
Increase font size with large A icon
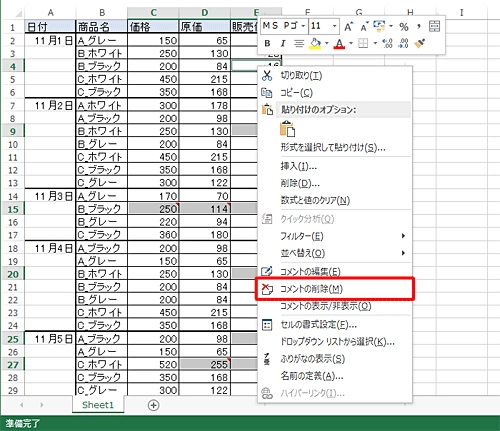(348, 26)
